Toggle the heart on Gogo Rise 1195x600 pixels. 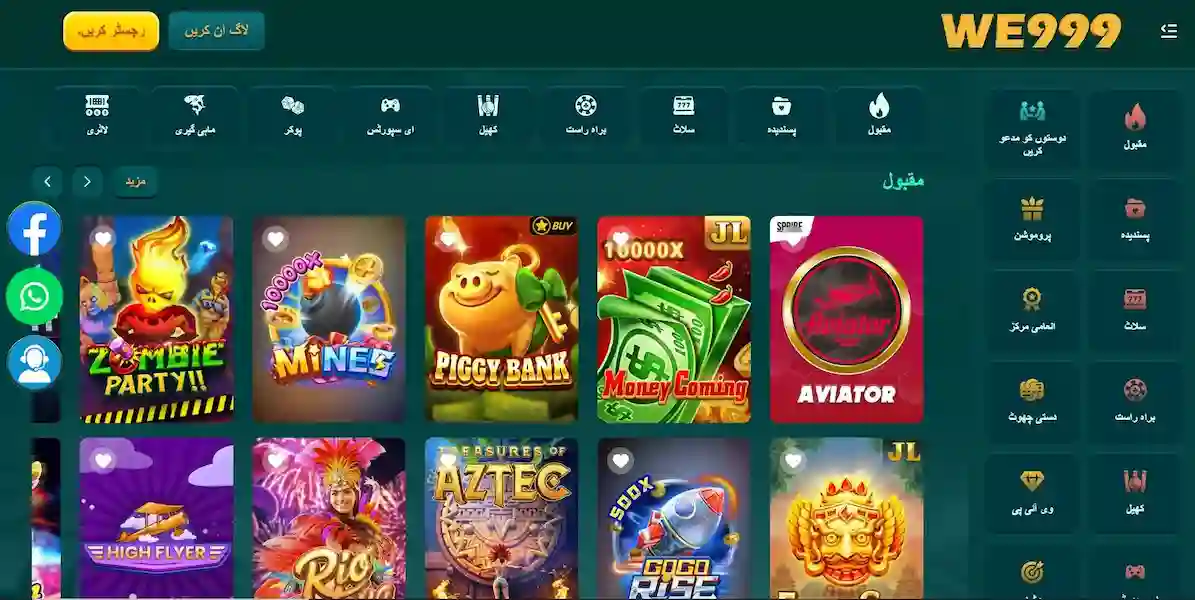(x=620, y=460)
